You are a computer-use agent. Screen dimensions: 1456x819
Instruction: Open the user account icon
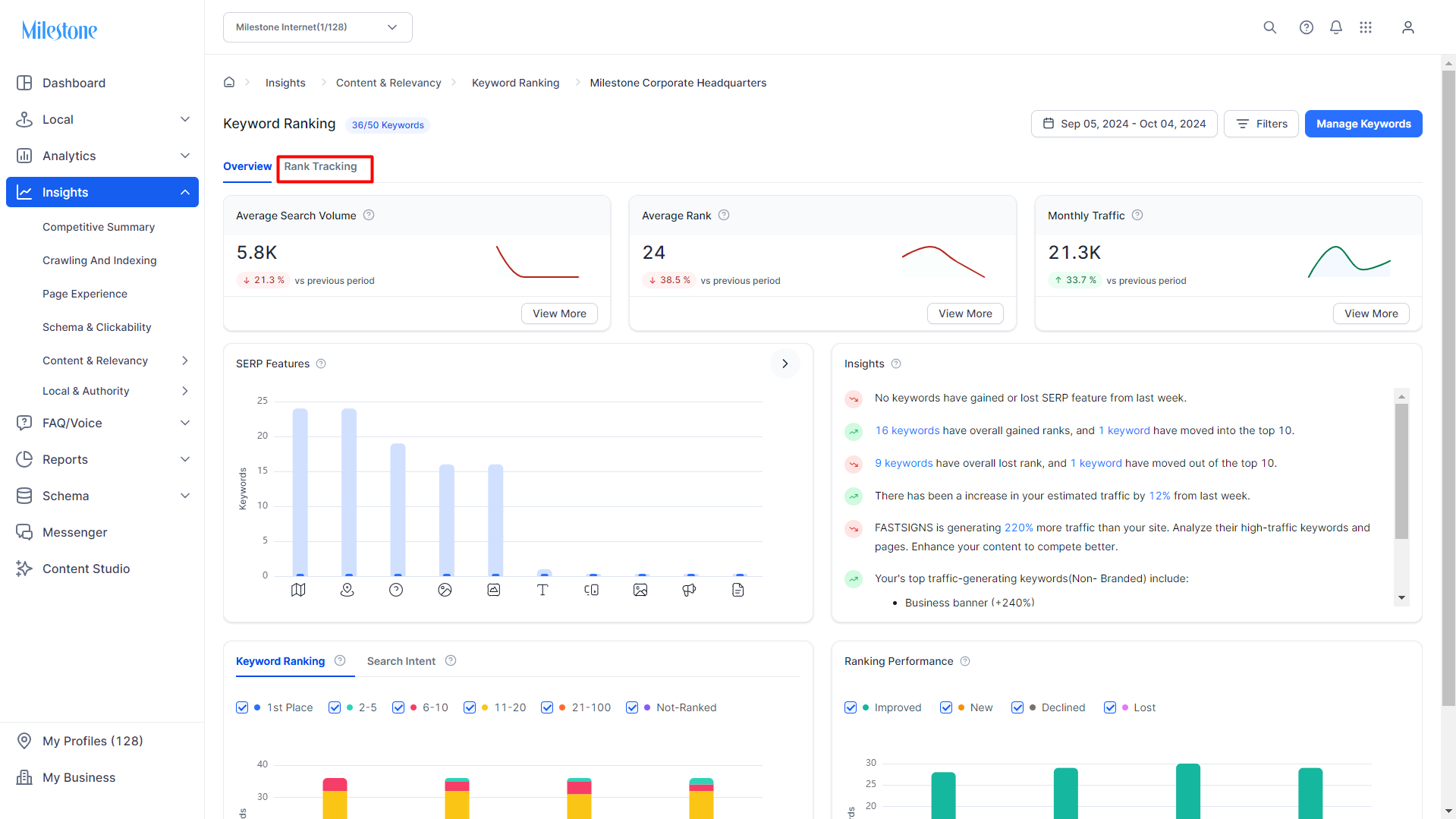1407,27
